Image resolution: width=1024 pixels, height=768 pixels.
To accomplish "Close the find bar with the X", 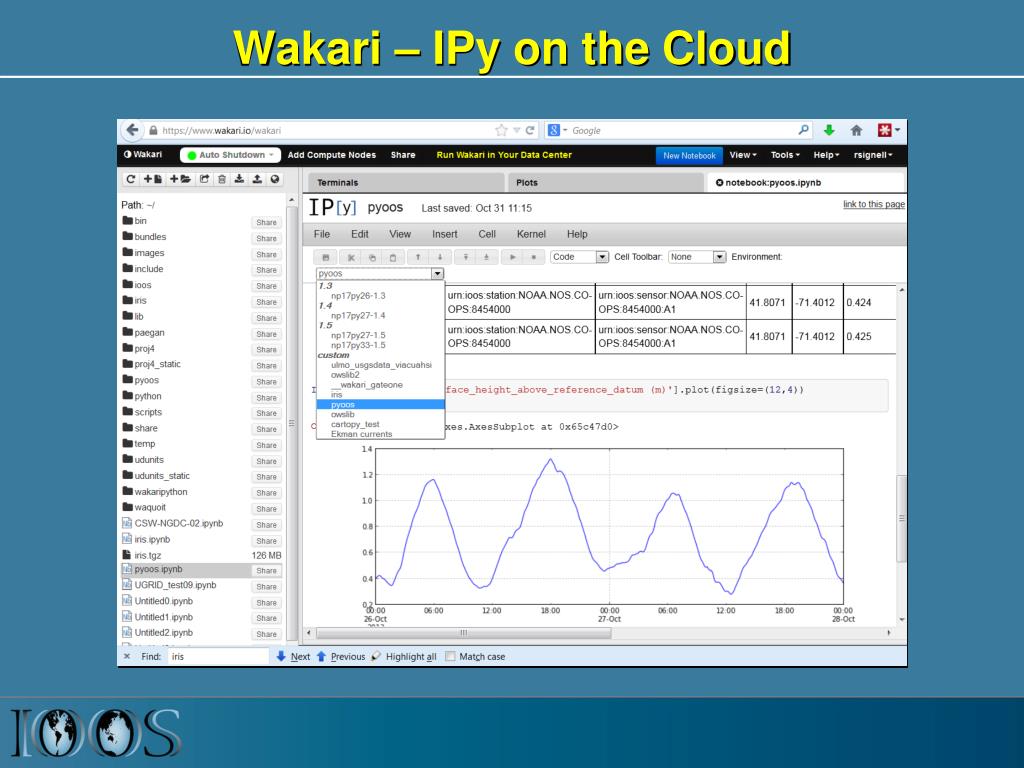I will pos(127,656).
